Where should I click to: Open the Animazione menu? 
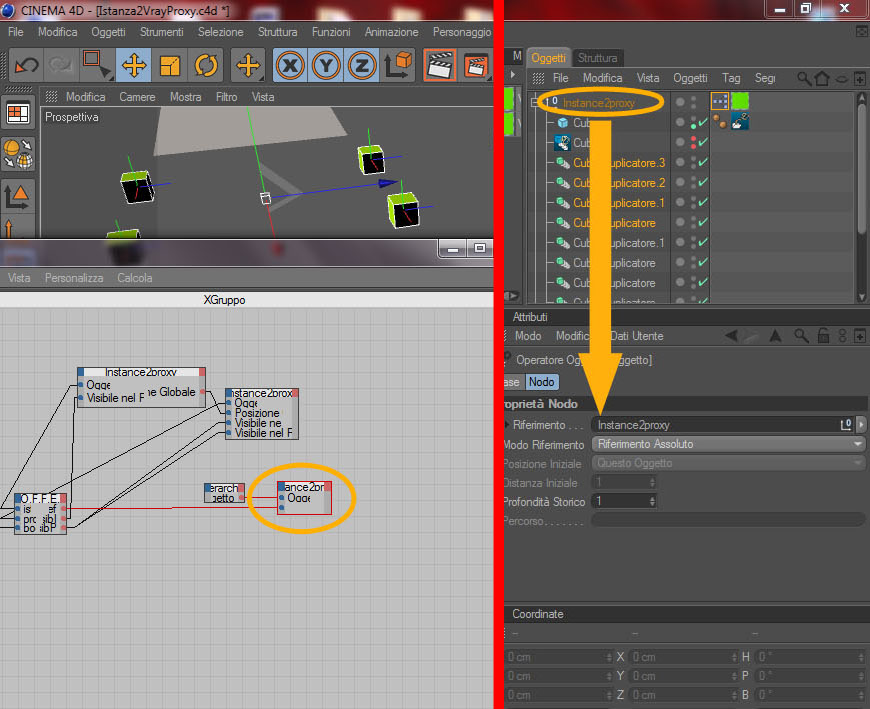pyautogui.click(x=391, y=32)
